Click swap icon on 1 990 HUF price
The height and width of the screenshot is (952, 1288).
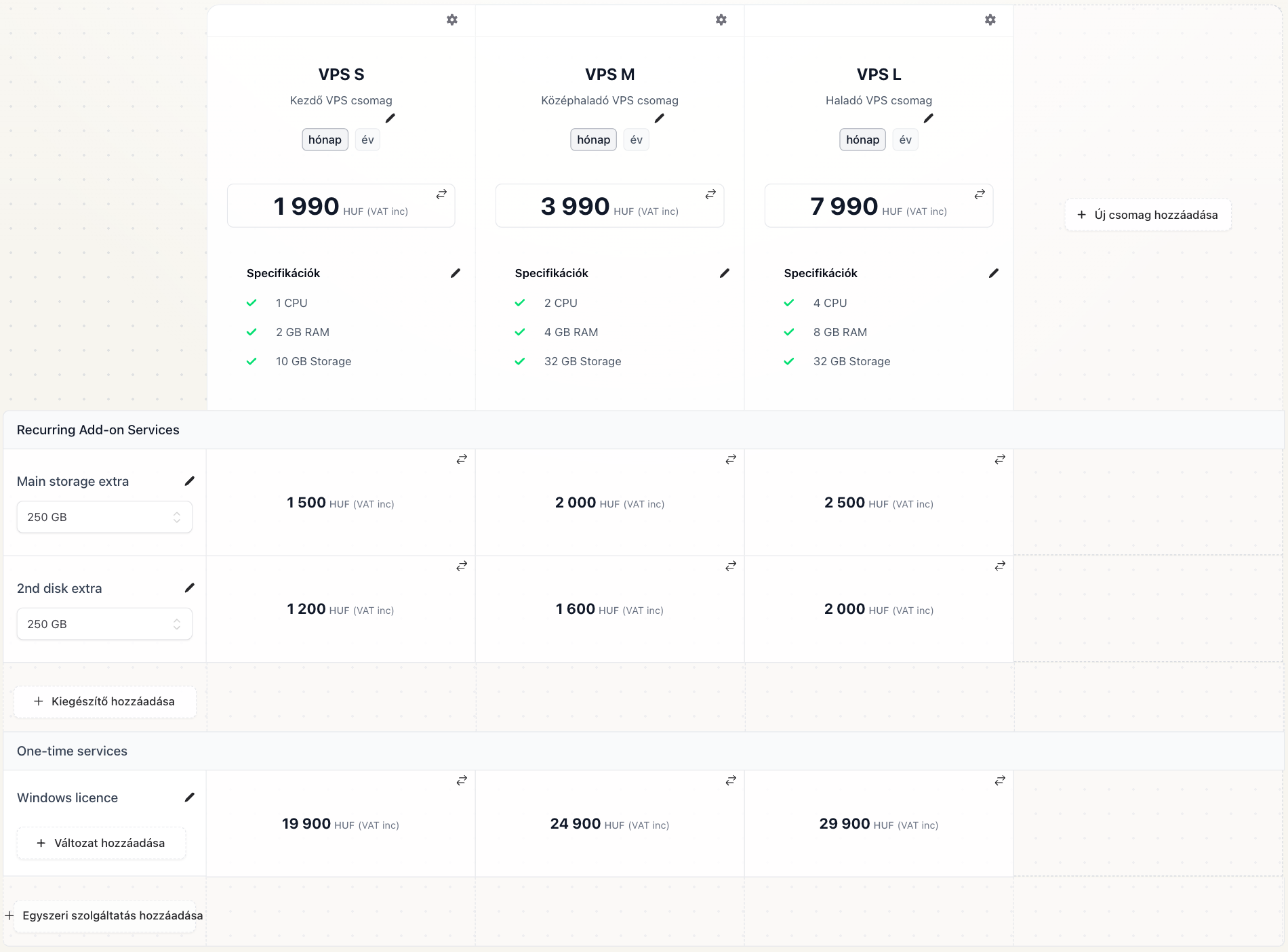(x=441, y=194)
